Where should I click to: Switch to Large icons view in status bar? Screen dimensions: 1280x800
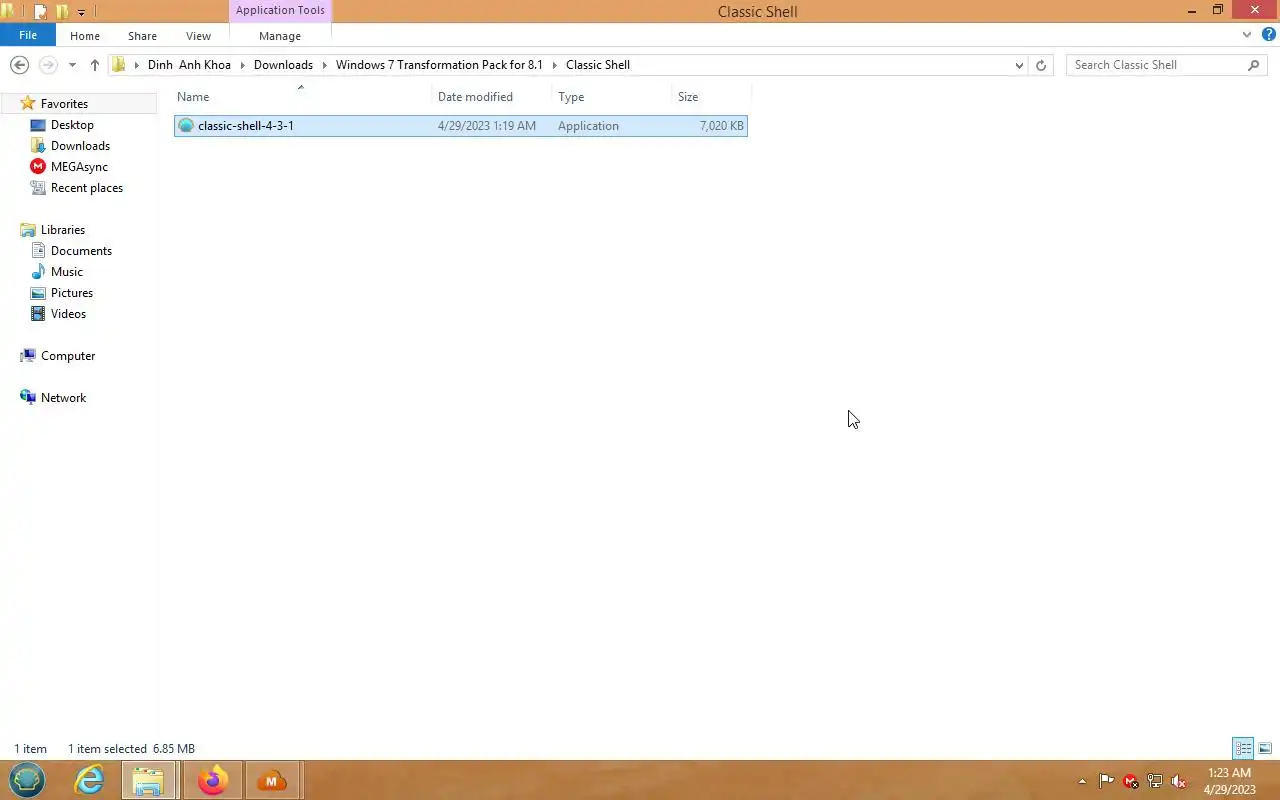tap(1265, 748)
